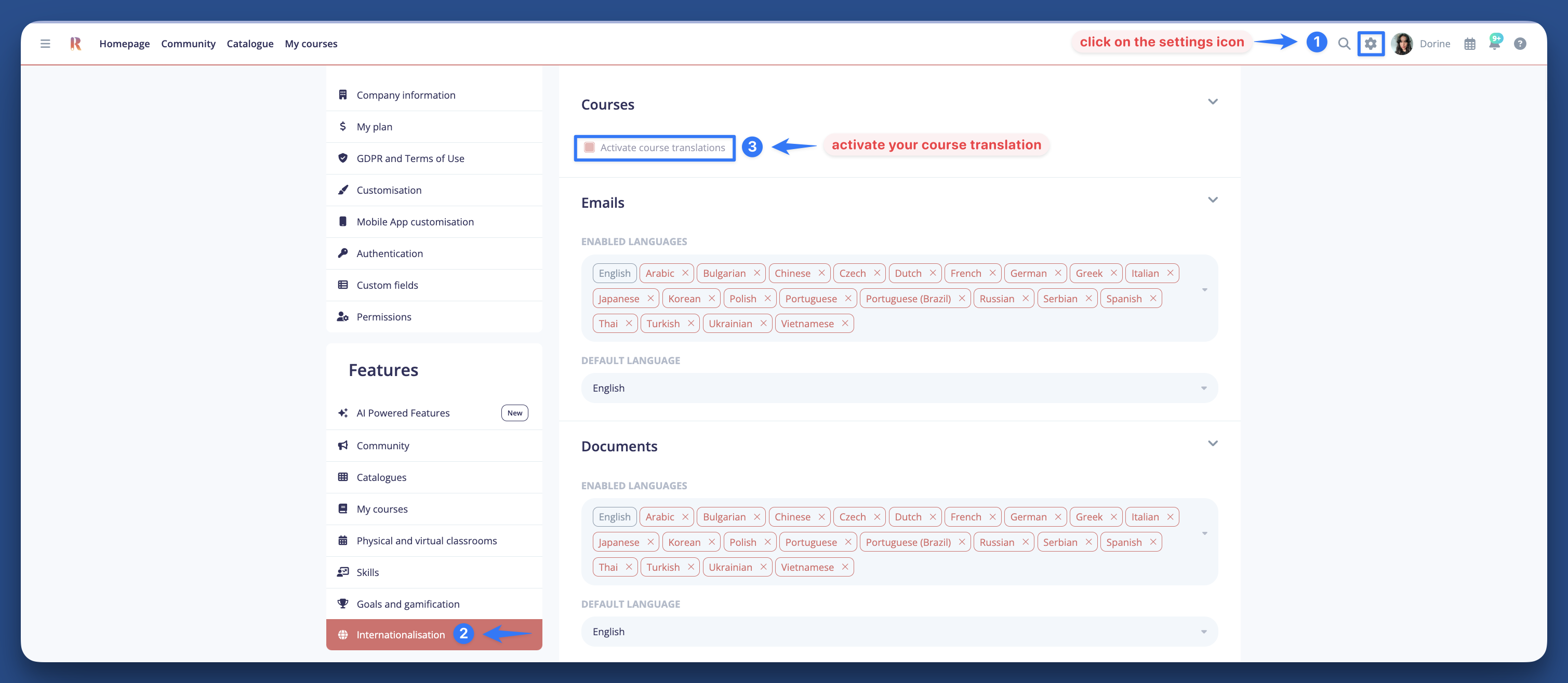The height and width of the screenshot is (683, 1568).
Task: Remove Arabic from Emails enabled languages
Action: point(685,273)
